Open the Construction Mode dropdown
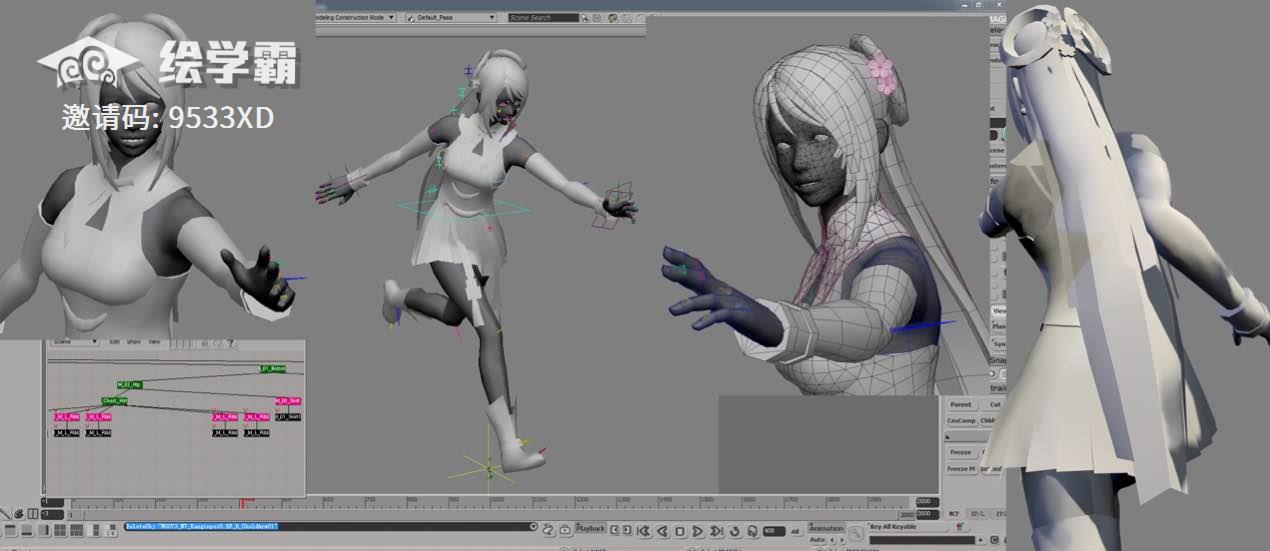Screen dimensions: 1270x551 click(356, 17)
